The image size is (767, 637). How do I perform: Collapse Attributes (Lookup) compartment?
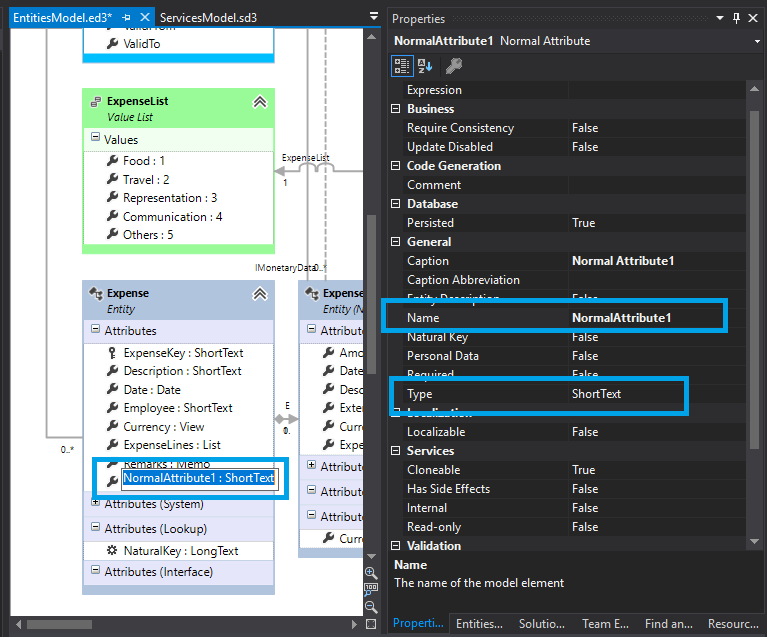[96, 527]
